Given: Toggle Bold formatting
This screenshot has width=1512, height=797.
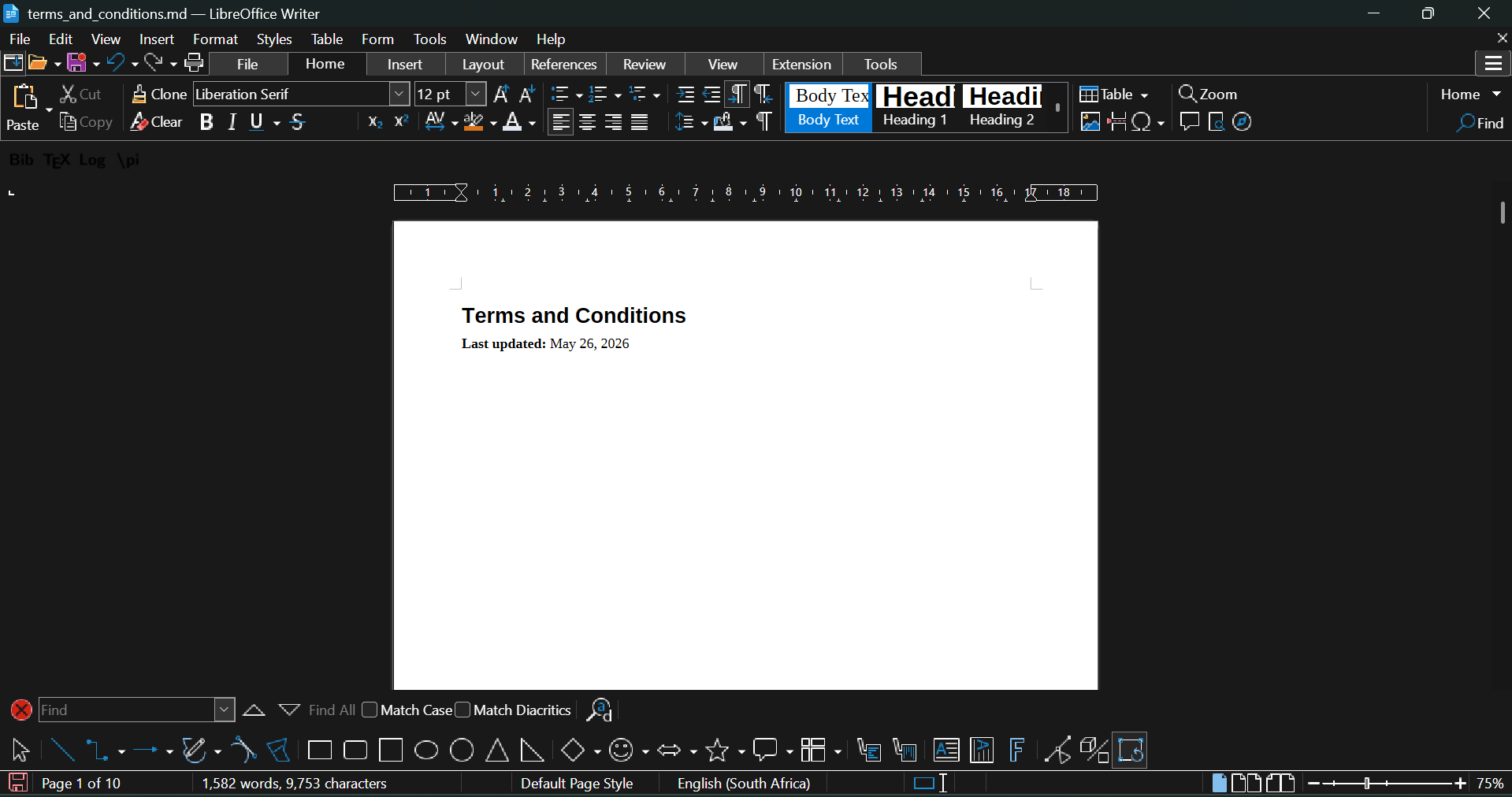Looking at the screenshot, I should click(x=206, y=122).
